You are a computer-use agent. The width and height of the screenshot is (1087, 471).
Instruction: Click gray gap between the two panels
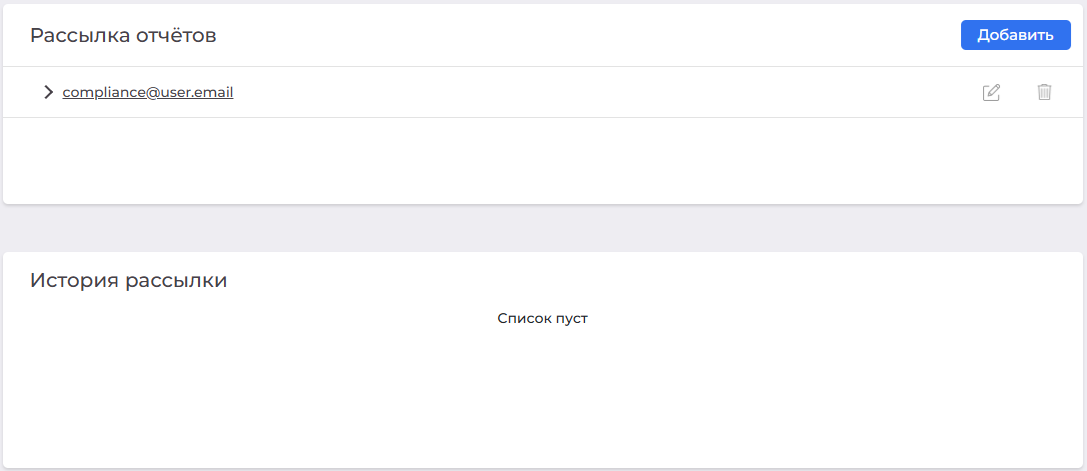coord(543,228)
